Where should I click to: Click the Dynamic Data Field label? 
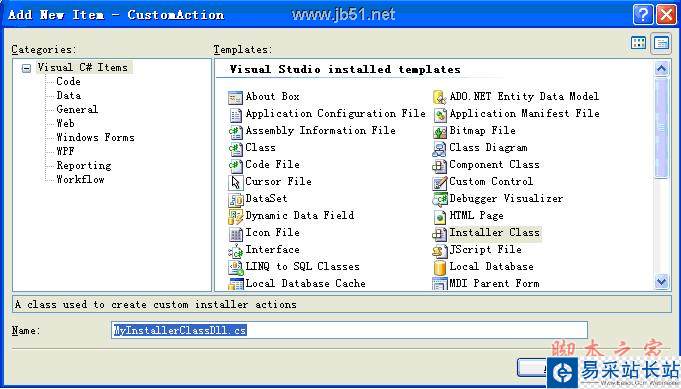pos(300,215)
